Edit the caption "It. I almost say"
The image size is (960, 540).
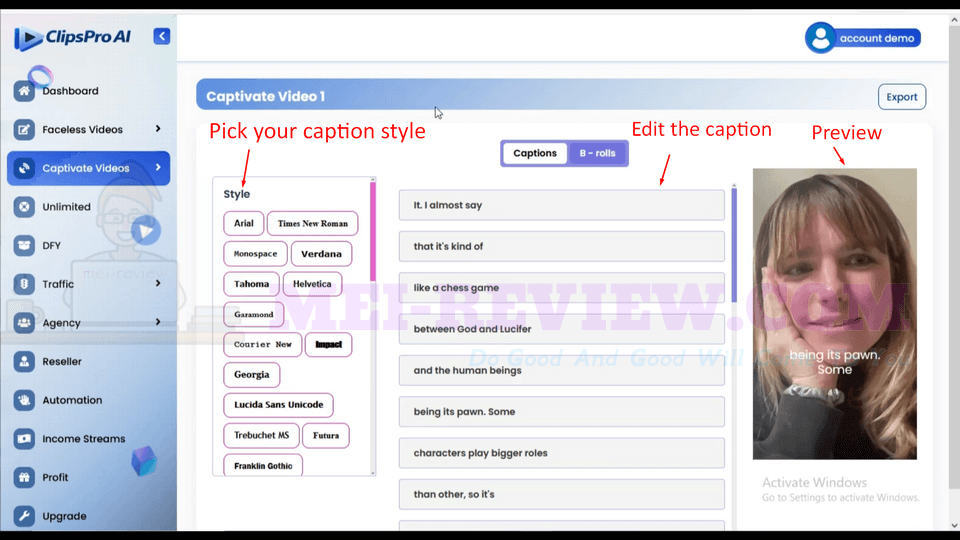tap(561, 205)
